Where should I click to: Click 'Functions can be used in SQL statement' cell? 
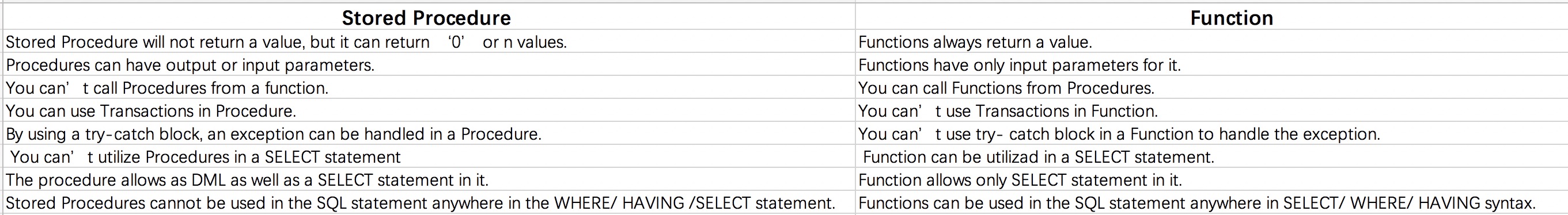[x=1210, y=203]
